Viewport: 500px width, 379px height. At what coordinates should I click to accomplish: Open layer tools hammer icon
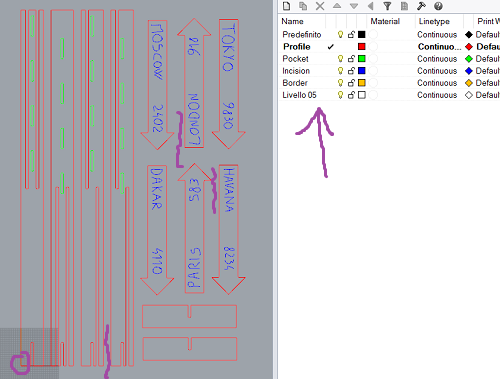421,6
